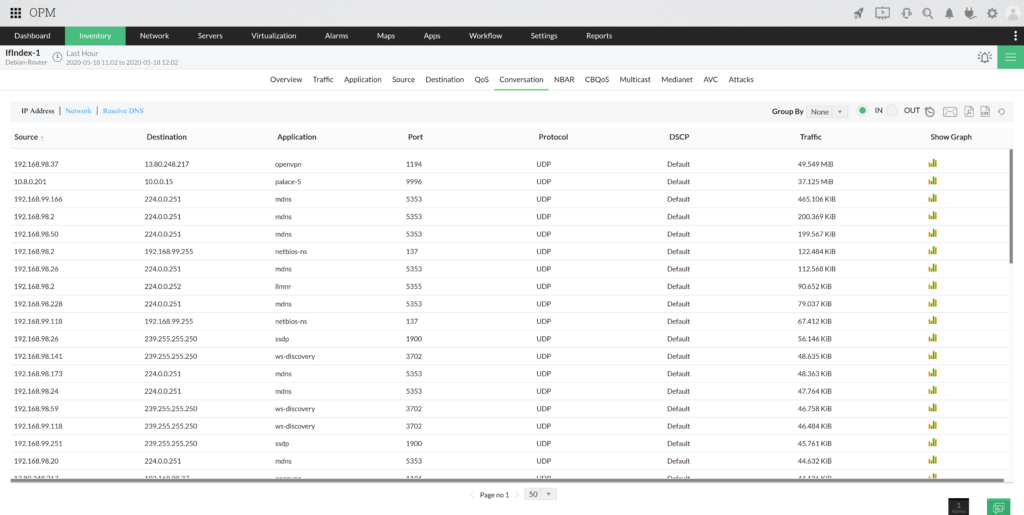Export the report as PDF
The width and height of the screenshot is (1024, 515).
pos(968,111)
